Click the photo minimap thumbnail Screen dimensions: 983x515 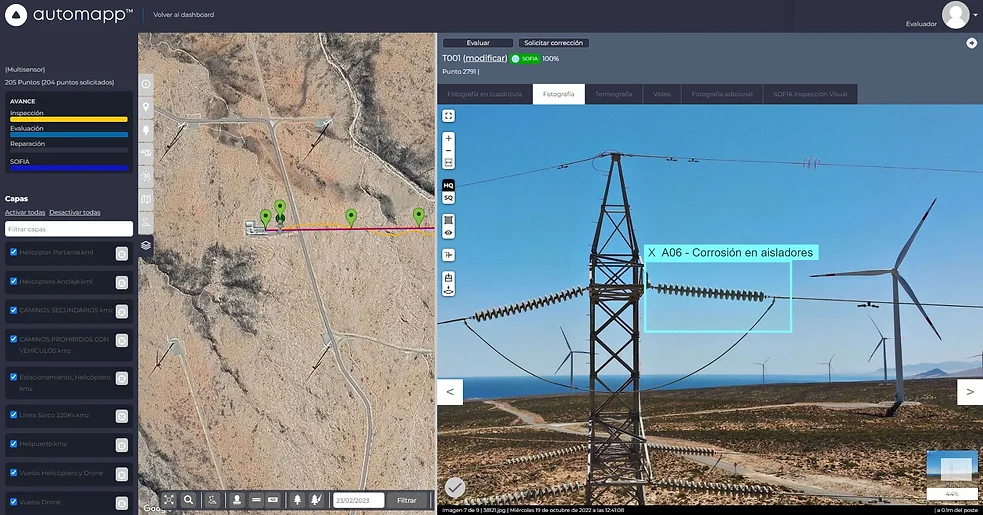952,467
